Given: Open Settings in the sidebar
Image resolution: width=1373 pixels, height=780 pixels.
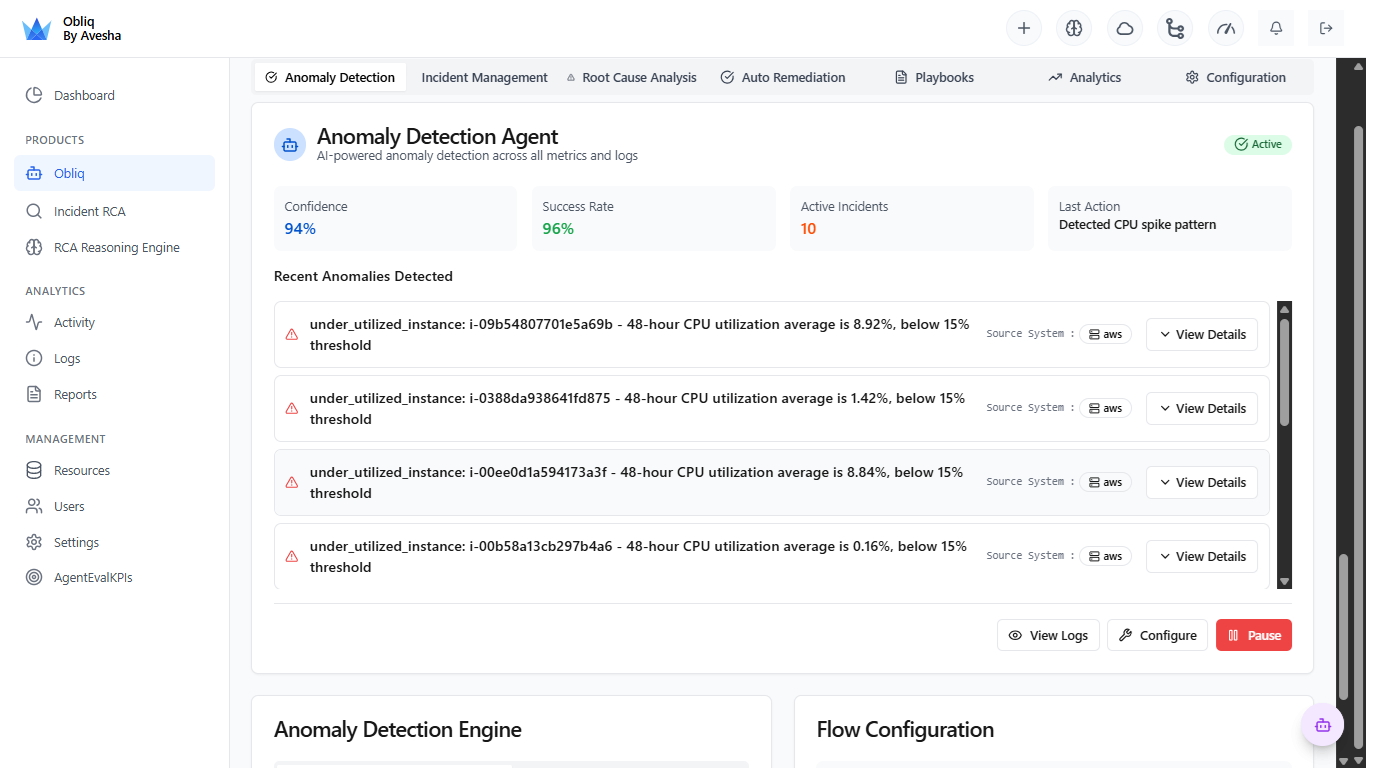Looking at the screenshot, I should [x=114, y=542].
